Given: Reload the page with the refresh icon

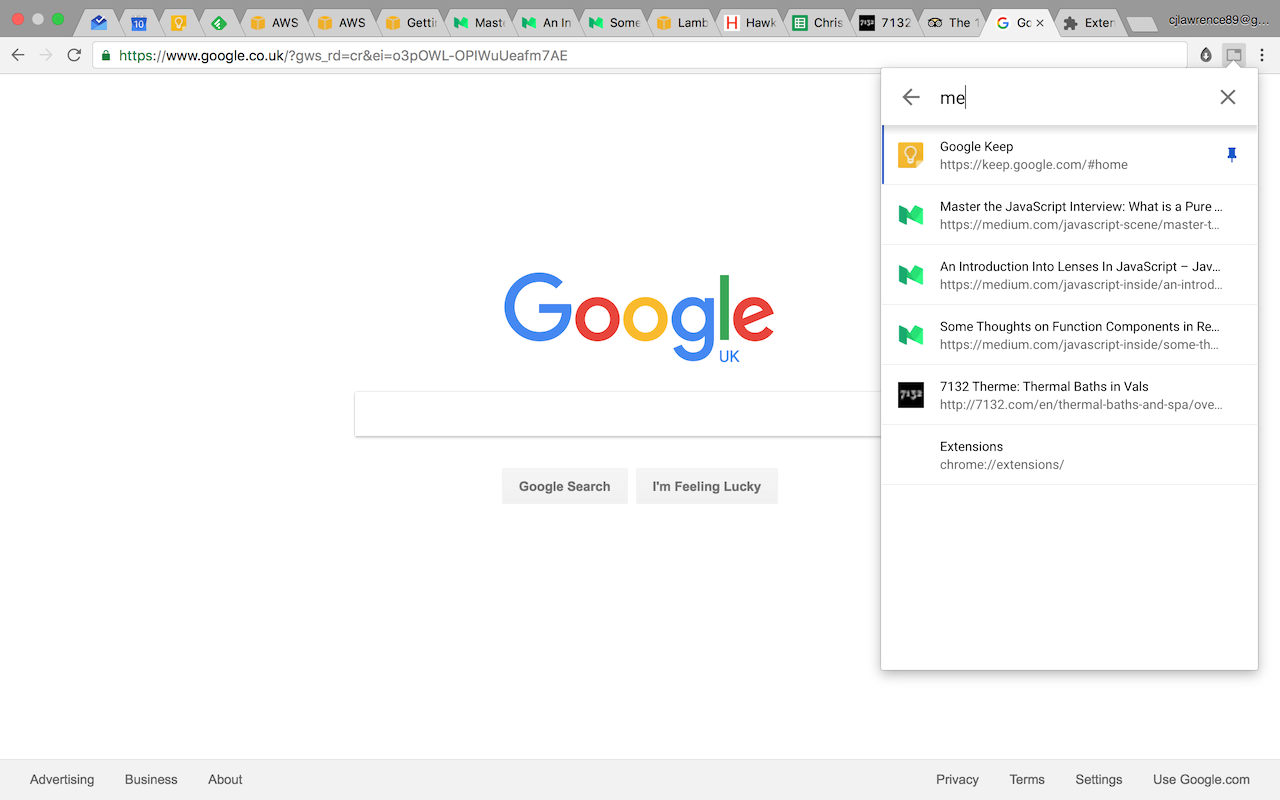Looking at the screenshot, I should coord(74,55).
